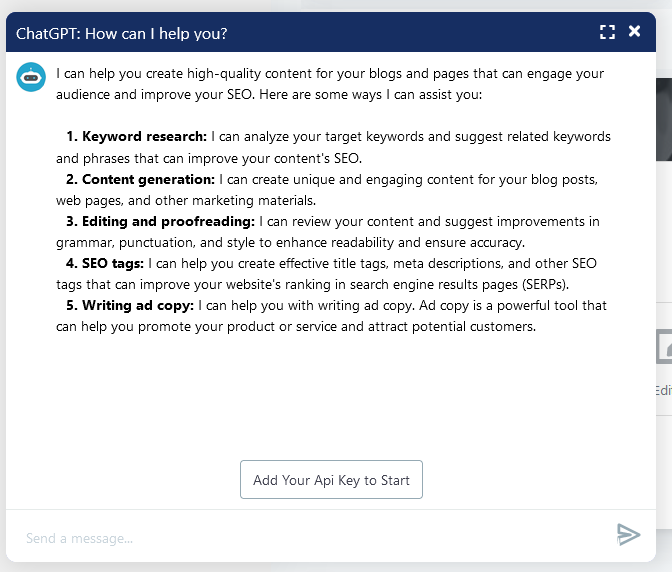672x572 pixels.
Task: Click the Editing and proofreading heading
Action: tap(168, 221)
